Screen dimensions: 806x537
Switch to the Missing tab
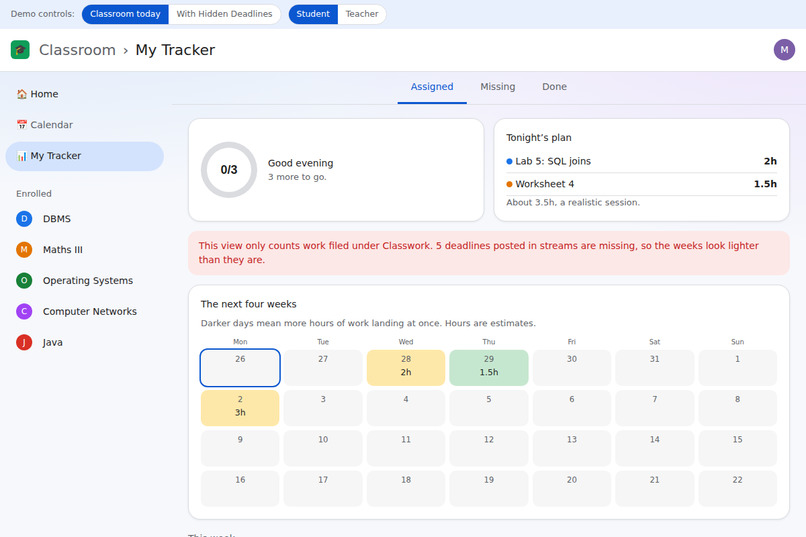pos(498,87)
